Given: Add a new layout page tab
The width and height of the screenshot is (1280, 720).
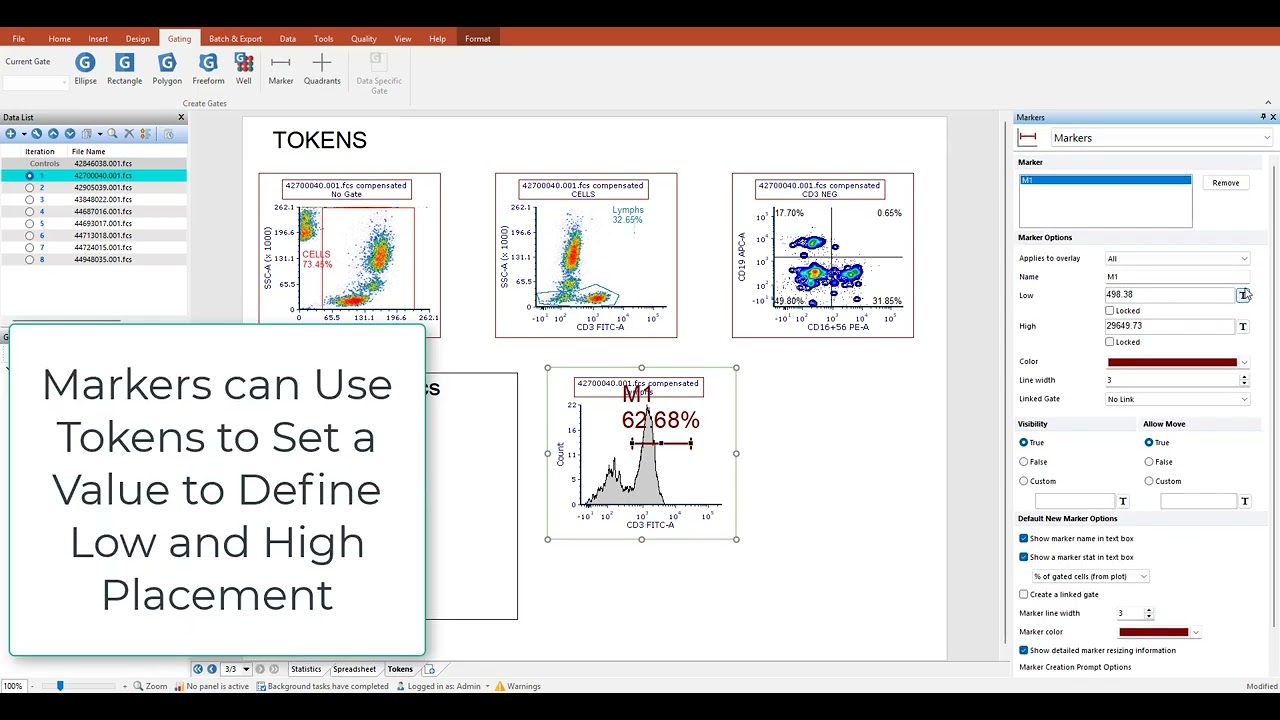Looking at the screenshot, I should point(430,669).
